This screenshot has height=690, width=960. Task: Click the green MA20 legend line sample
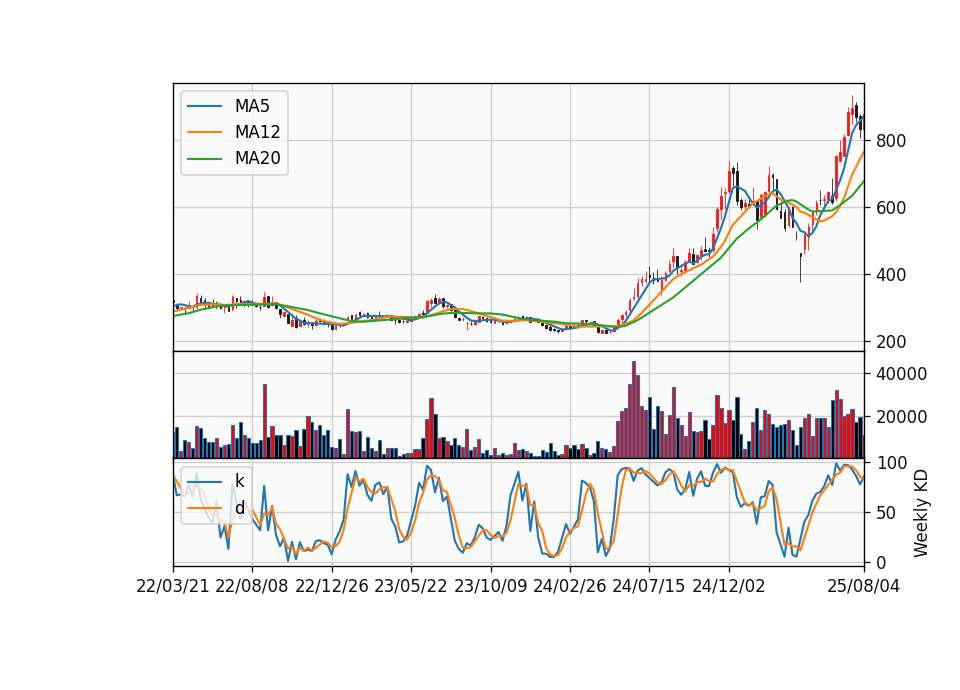204,158
